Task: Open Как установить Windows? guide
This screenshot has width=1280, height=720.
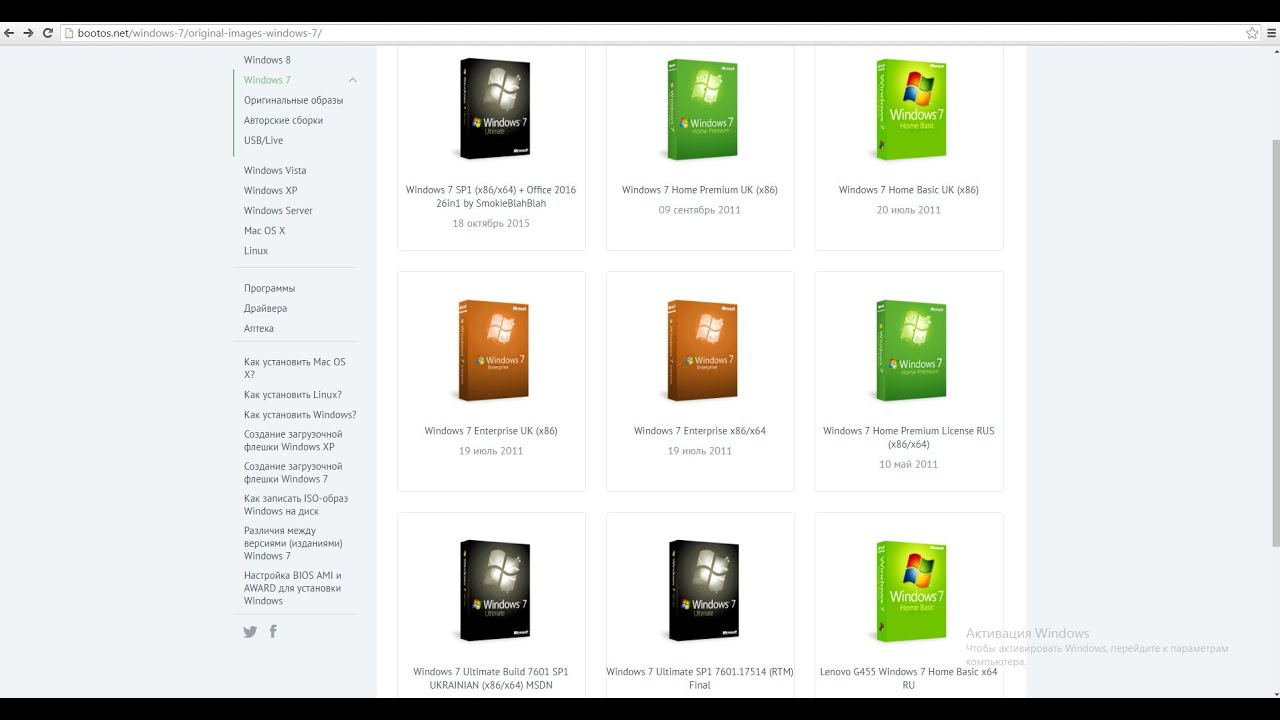Action: click(300, 414)
